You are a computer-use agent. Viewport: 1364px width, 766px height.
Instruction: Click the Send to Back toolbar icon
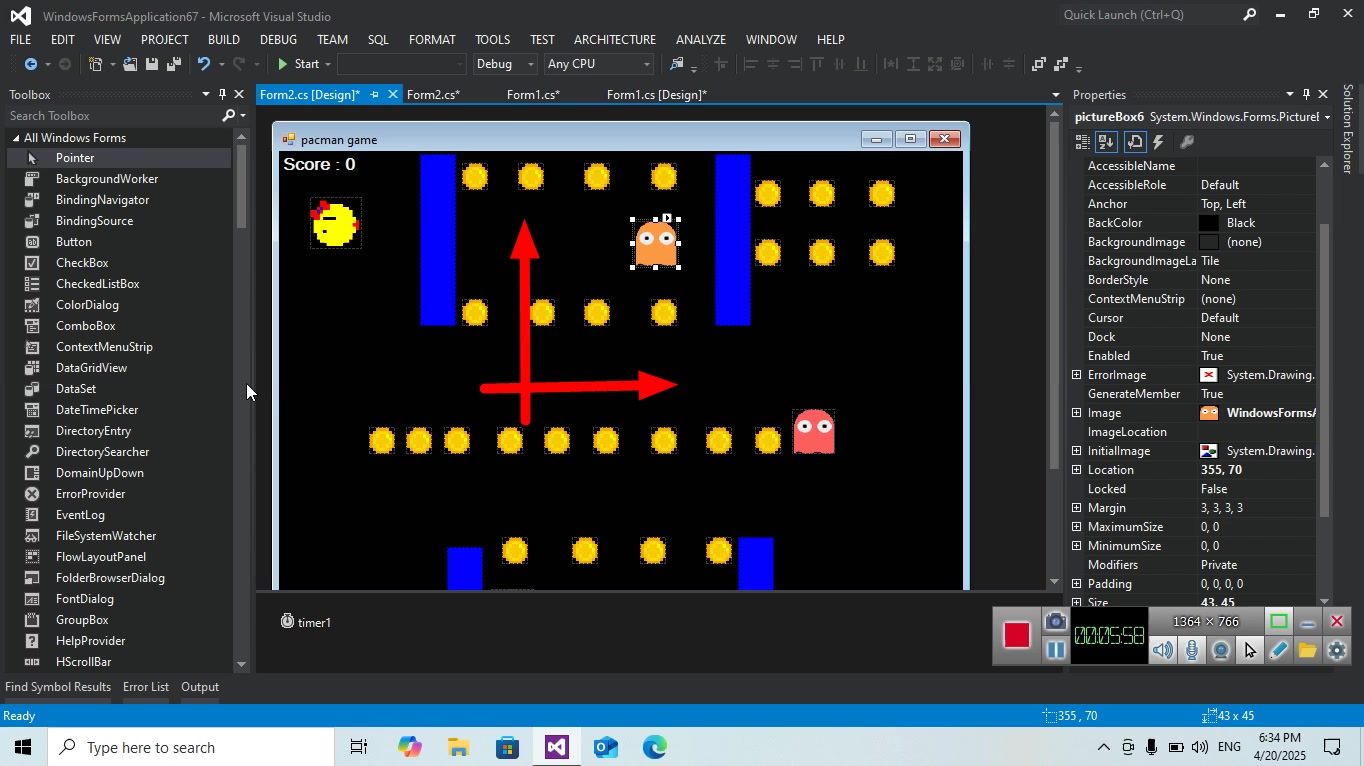[x=1062, y=64]
